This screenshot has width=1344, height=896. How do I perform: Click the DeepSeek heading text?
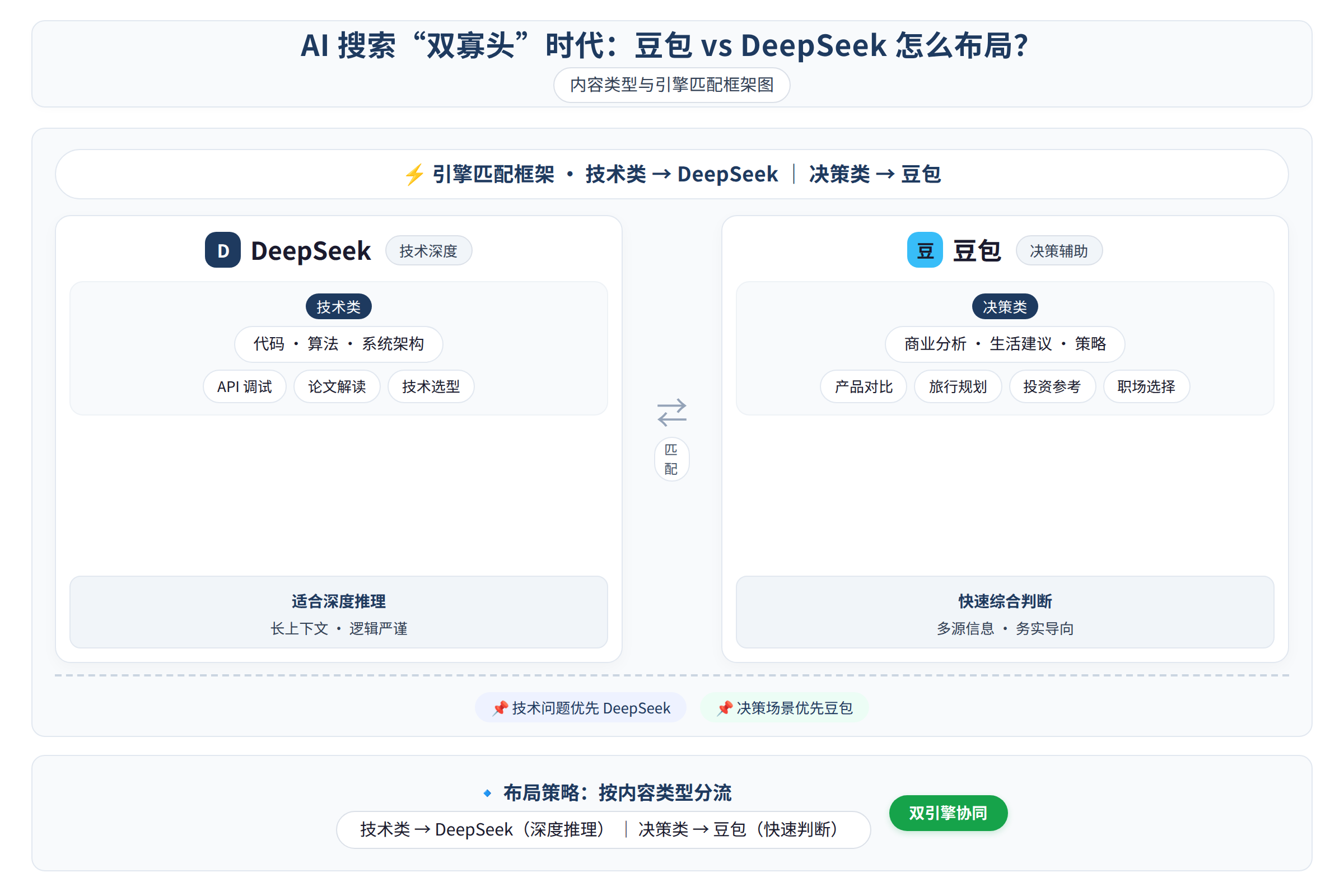[x=311, y=251]
